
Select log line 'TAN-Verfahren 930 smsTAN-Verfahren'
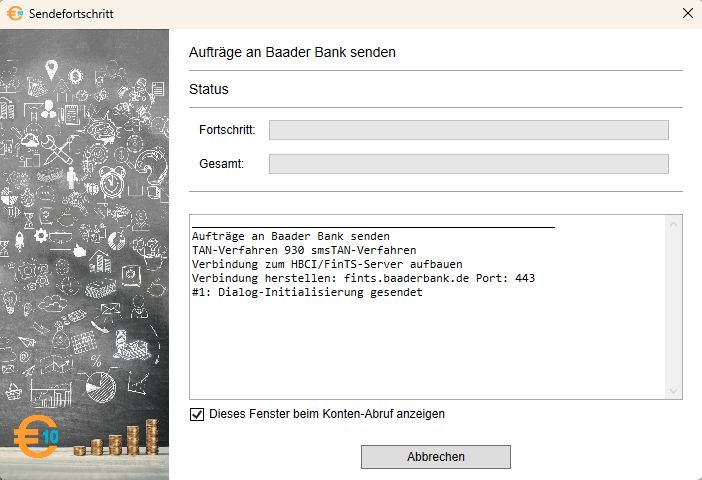pos(304,250)
